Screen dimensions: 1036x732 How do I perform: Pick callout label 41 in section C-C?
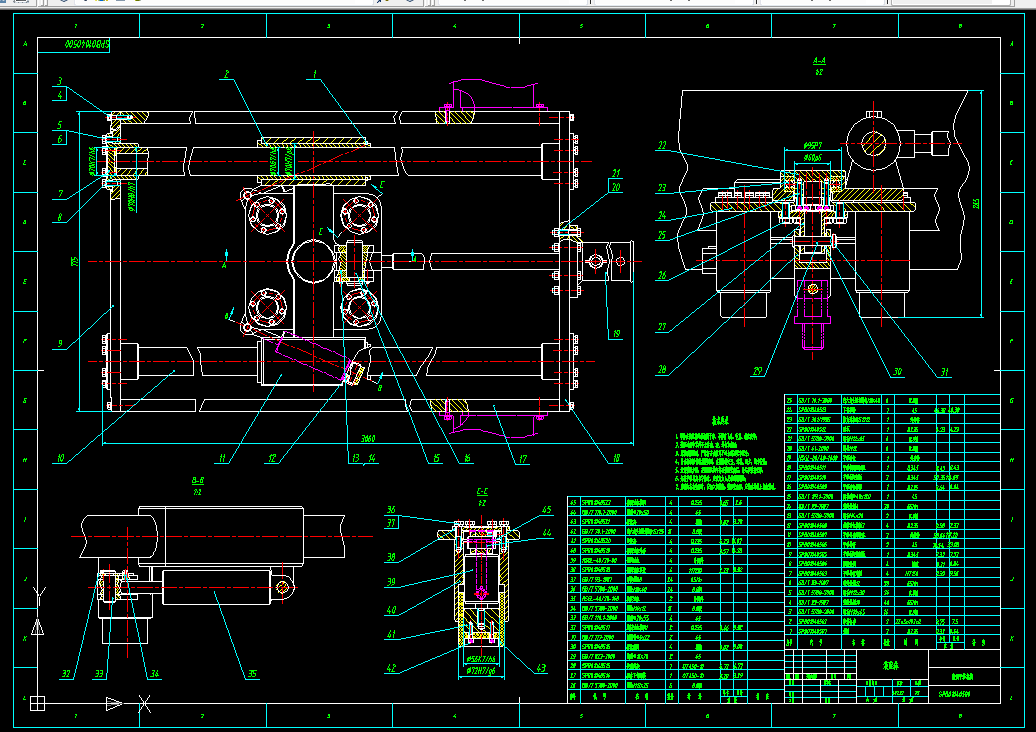click(391, 635)
